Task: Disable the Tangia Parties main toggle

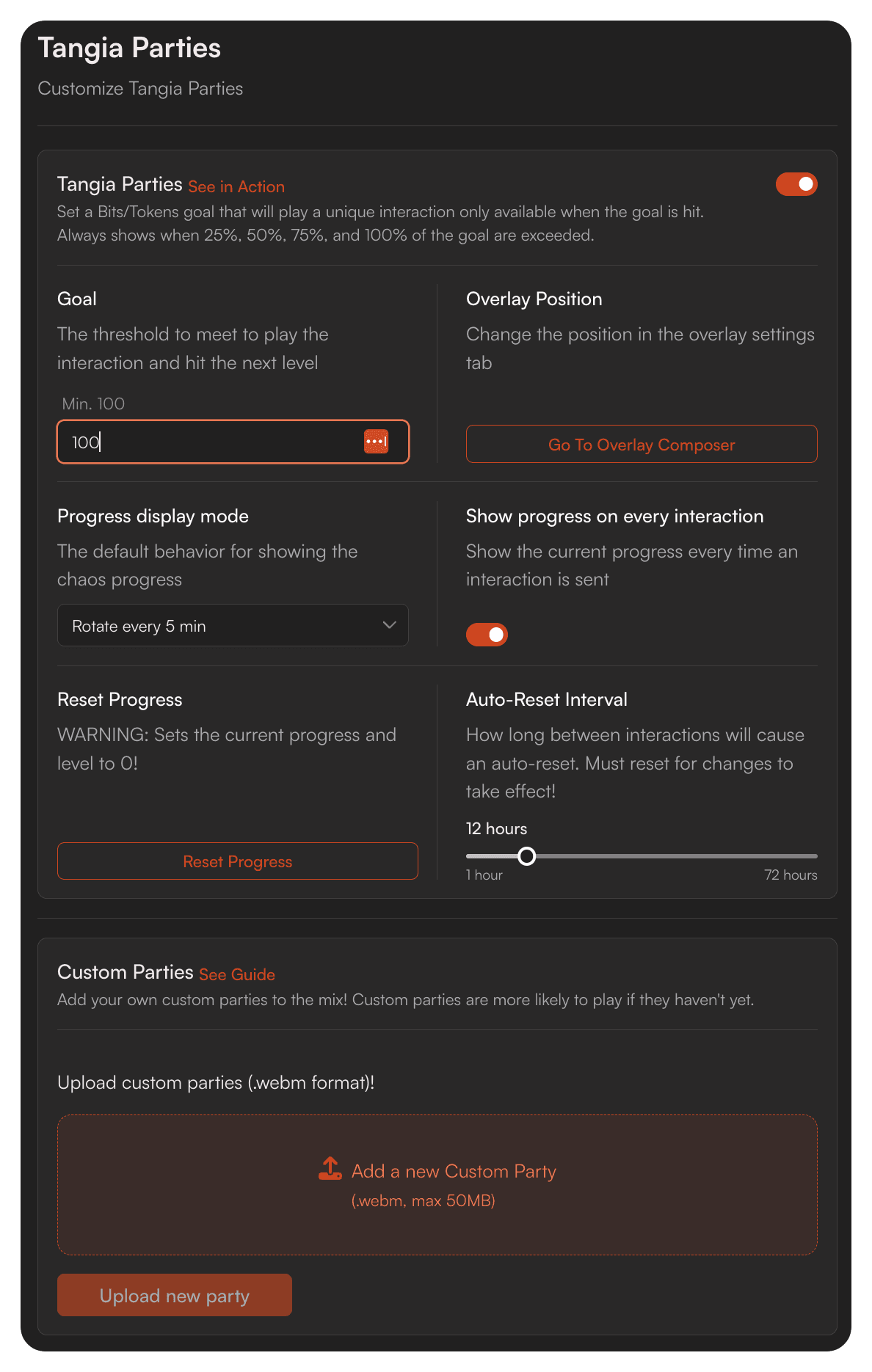Action: tap(796, 184)
